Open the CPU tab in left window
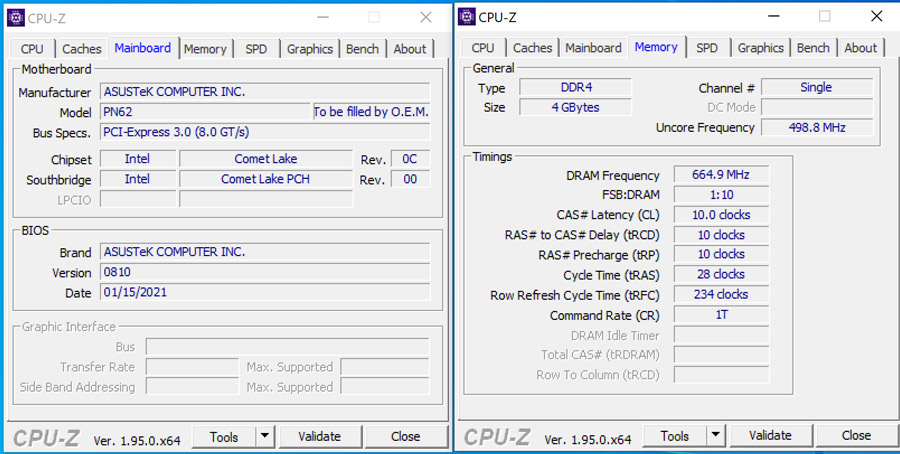The image size is (900, 454). coord(32,49)
